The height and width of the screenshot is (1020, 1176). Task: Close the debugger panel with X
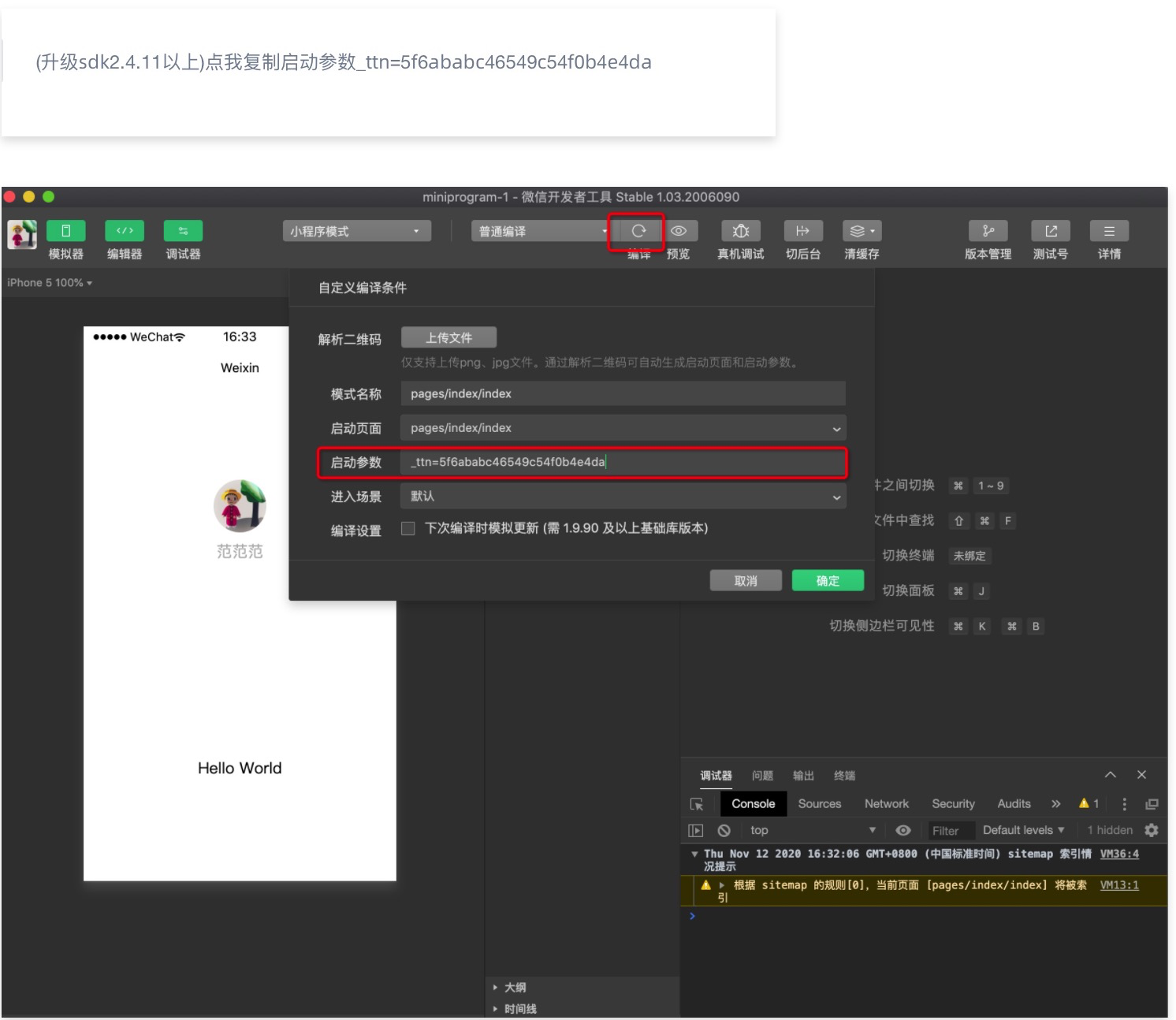[1141, 775]
